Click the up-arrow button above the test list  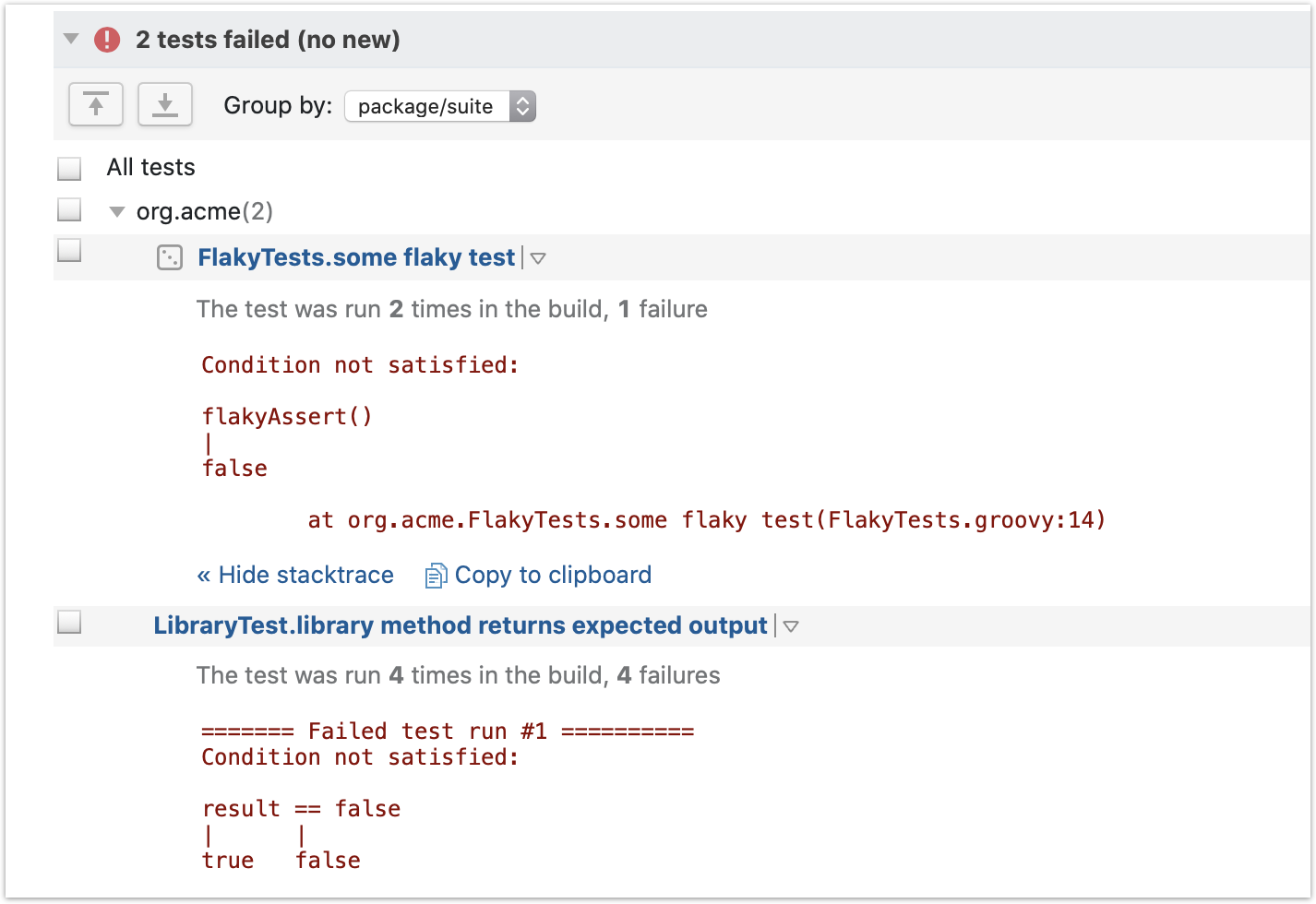[x=96, y=105]
